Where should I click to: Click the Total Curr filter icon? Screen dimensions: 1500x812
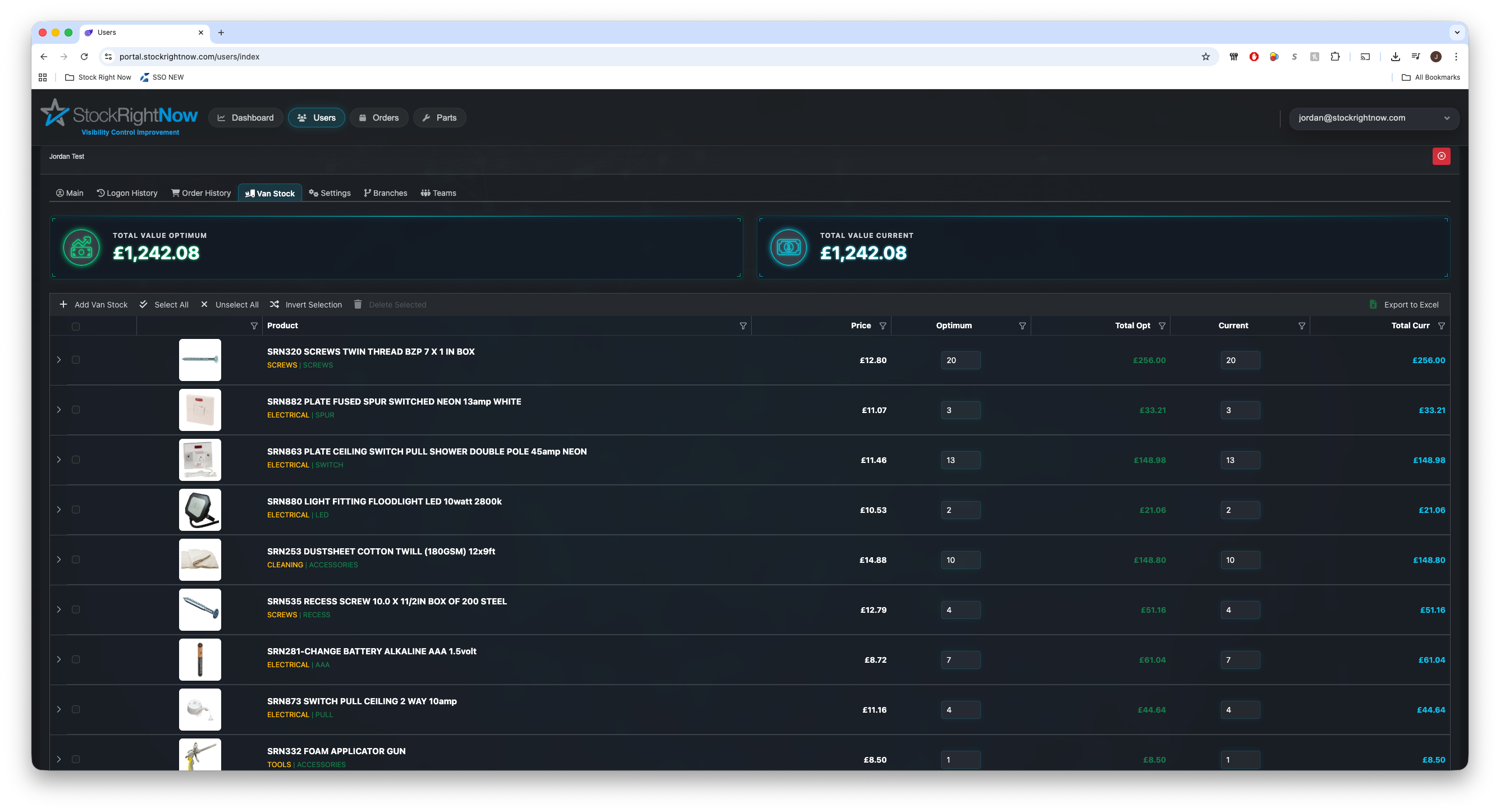click(1441, 326)
